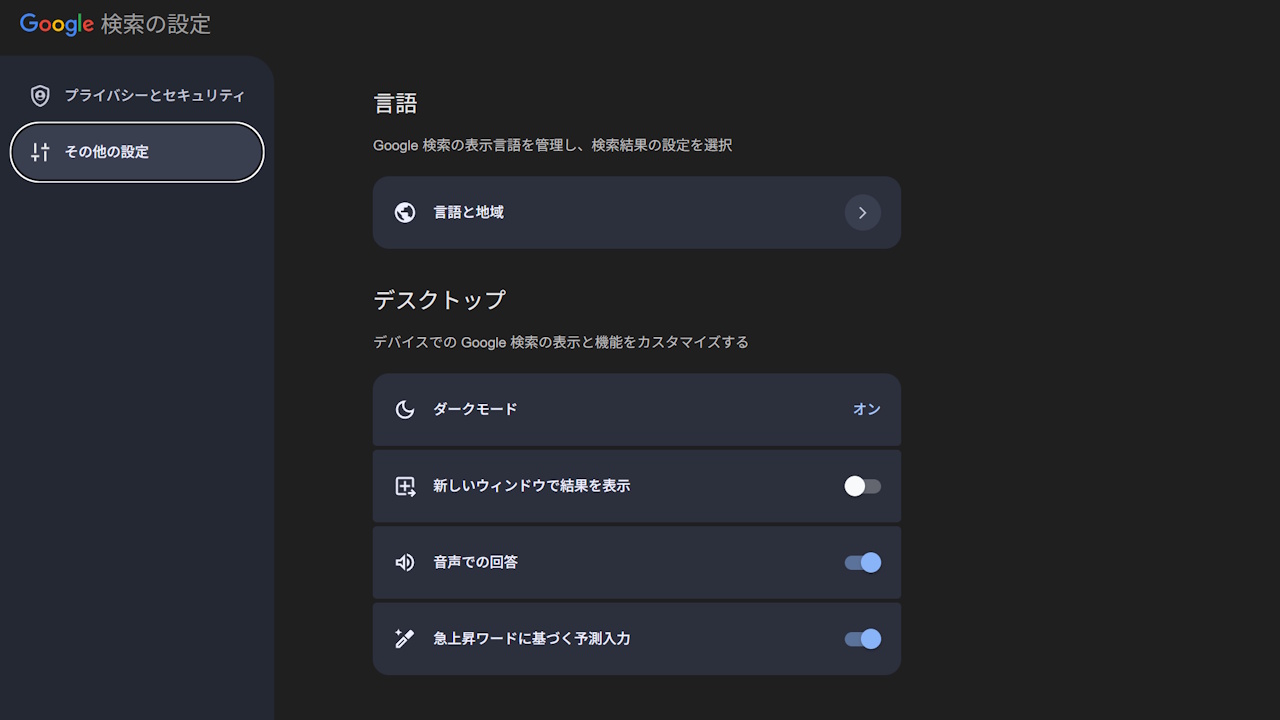Open プライバシーとセキュリティ in the sidebar
The image size is (1280, 720).
(154, 96)
